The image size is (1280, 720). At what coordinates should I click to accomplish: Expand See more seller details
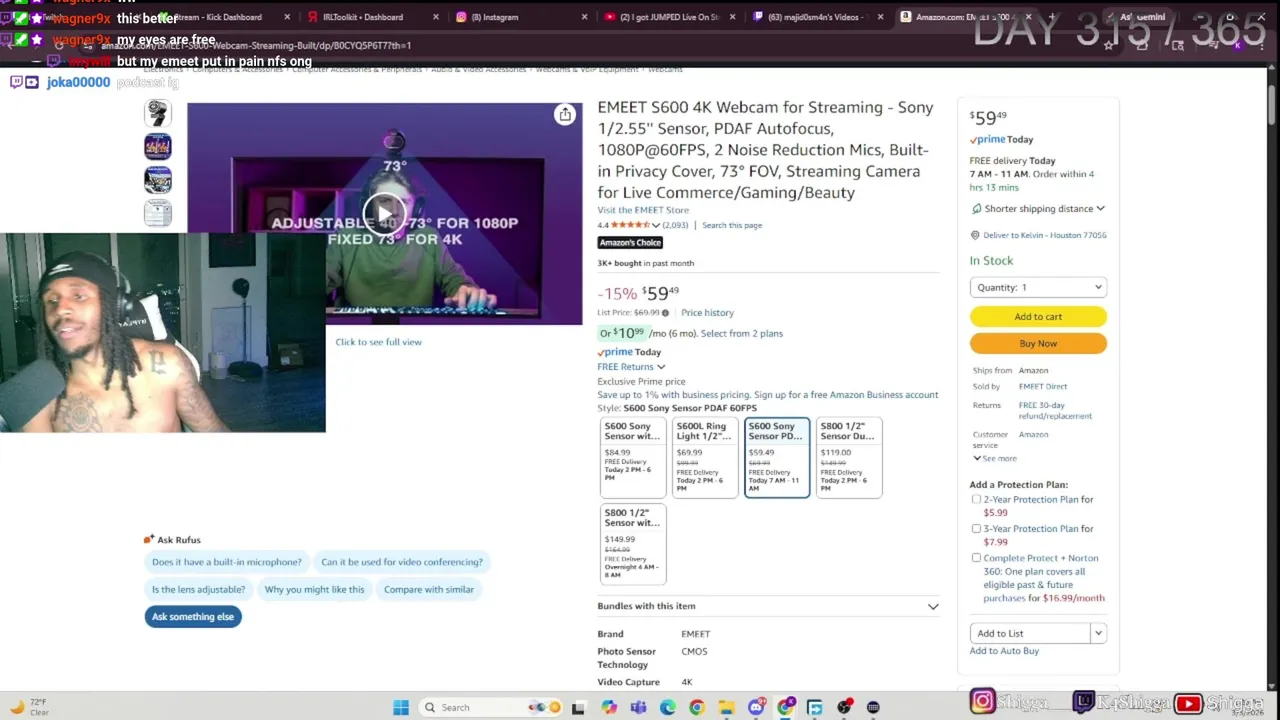click(x=994, y=458)
